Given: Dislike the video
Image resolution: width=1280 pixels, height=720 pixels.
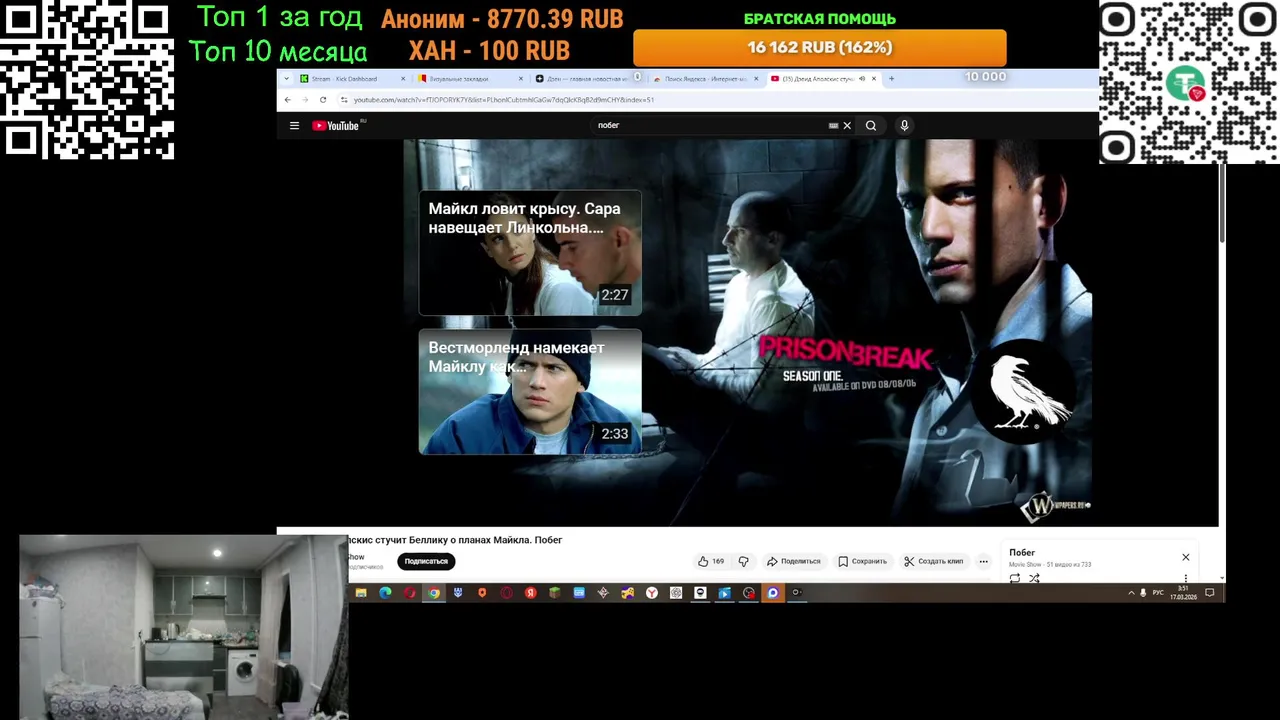Looking at the screenshot, I should pyautogui.click(x=743, y=561).
